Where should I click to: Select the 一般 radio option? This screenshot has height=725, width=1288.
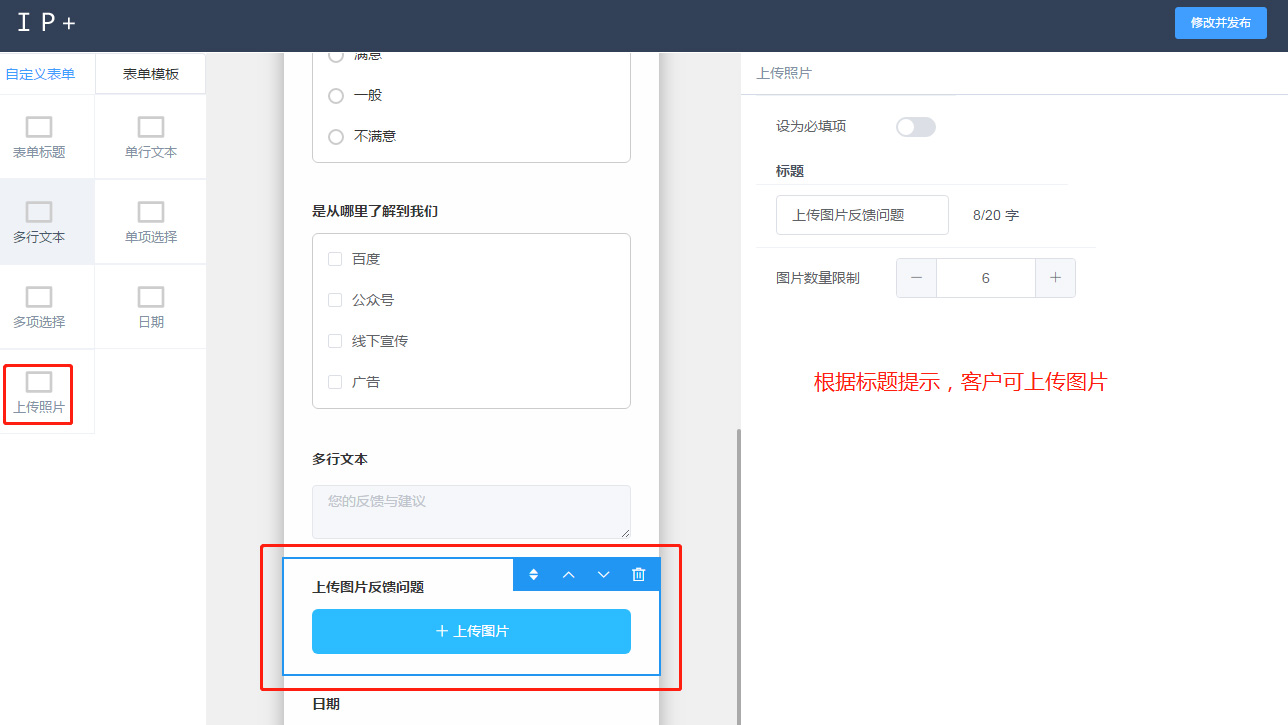point(336,96)
